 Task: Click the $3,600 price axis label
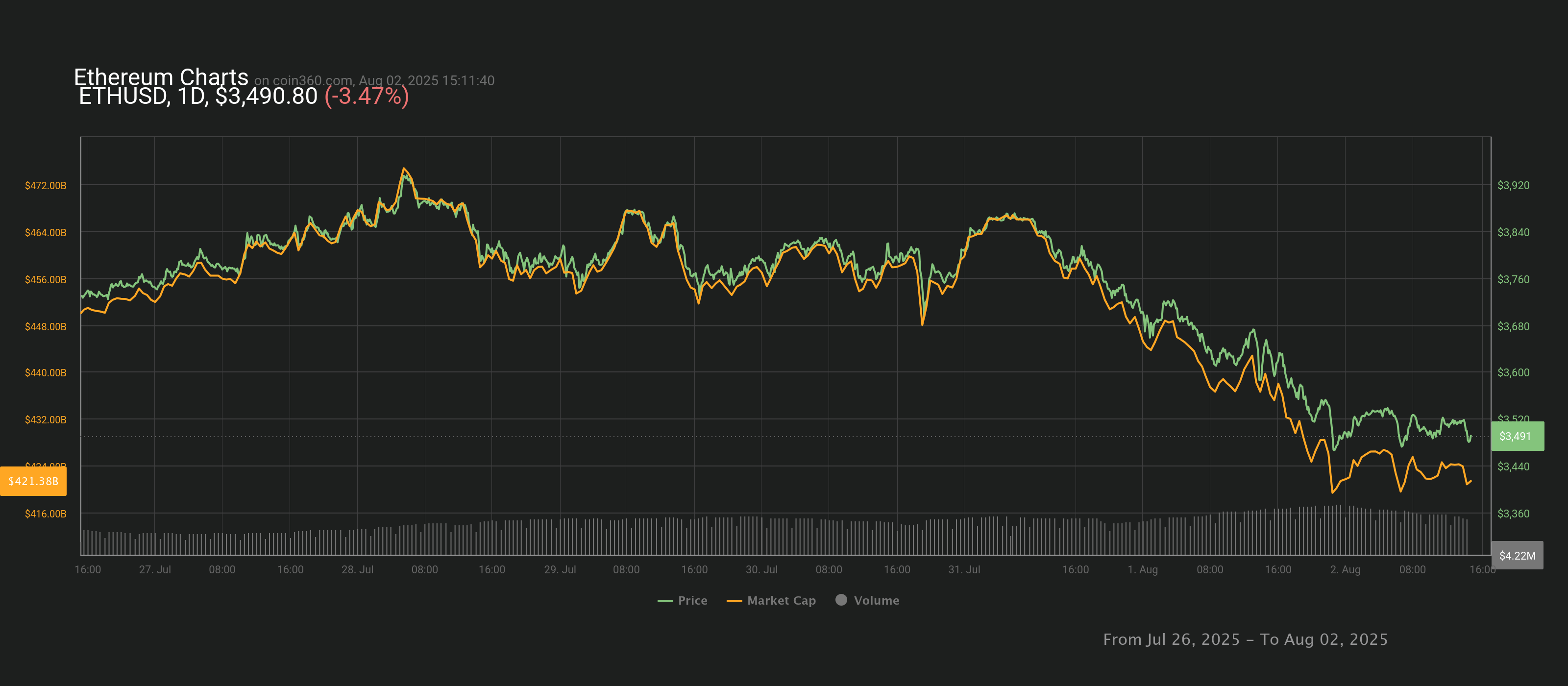pyautogui.click(x=1513, y=372)
